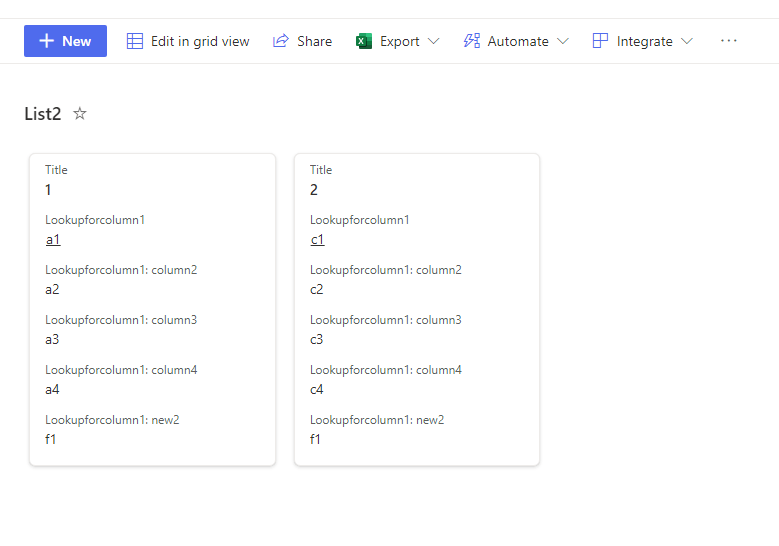The image size is (779, 546).
Task: Click the a3 value
Action: click(52, 339)
